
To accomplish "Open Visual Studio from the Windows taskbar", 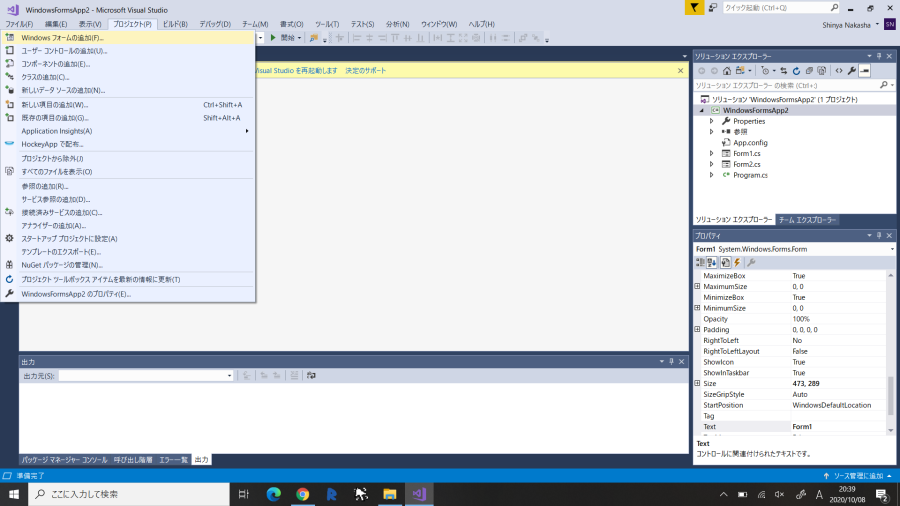I will coord(419,494).
